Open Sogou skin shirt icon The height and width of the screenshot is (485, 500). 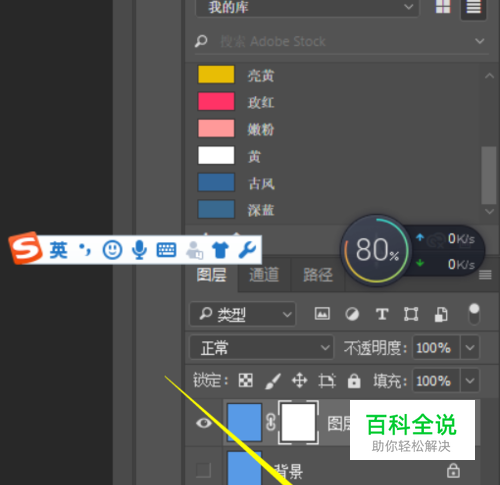point(221,250)
